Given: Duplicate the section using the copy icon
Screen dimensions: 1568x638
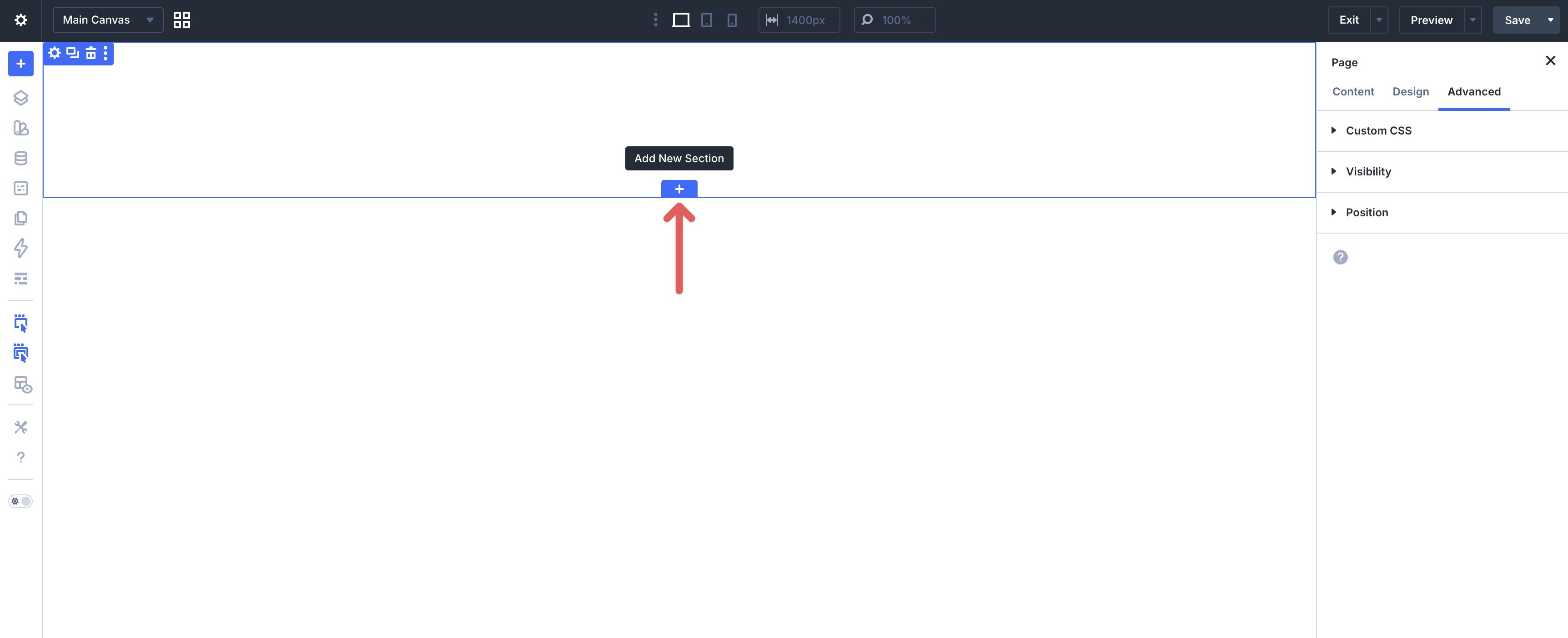Looking at the screenshot, I should (x=72, y=54).
